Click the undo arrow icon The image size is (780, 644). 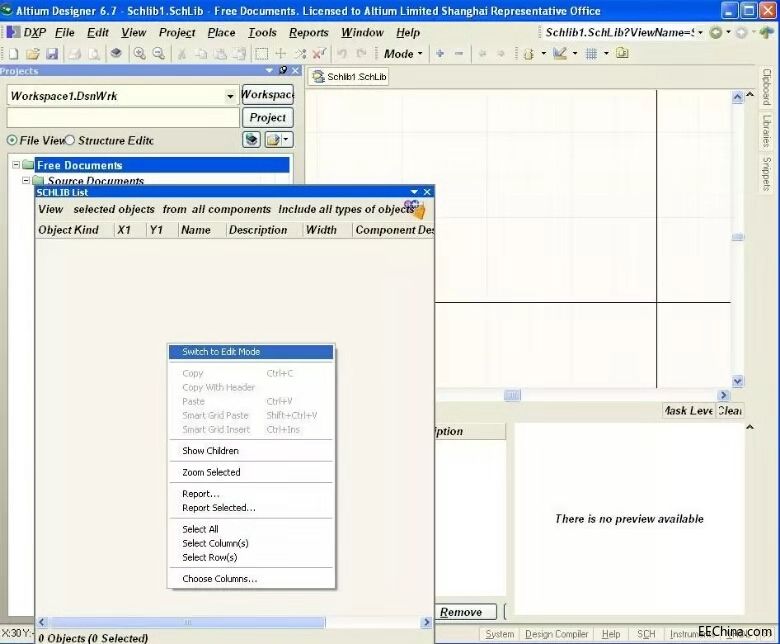pyautogui.click(x=342, y=54)
